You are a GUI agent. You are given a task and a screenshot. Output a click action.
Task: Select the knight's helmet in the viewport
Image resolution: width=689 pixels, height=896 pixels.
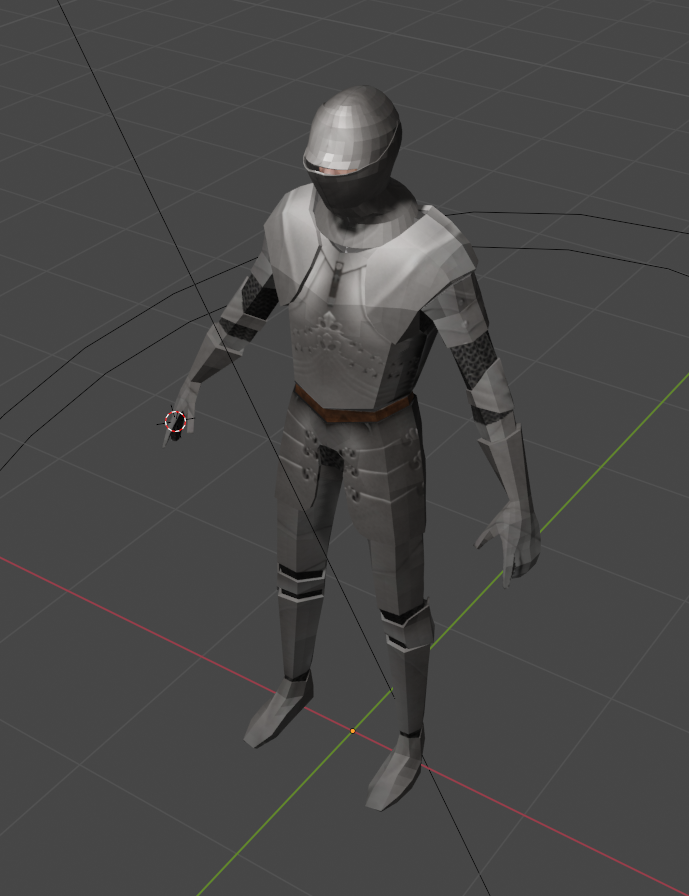352,150
